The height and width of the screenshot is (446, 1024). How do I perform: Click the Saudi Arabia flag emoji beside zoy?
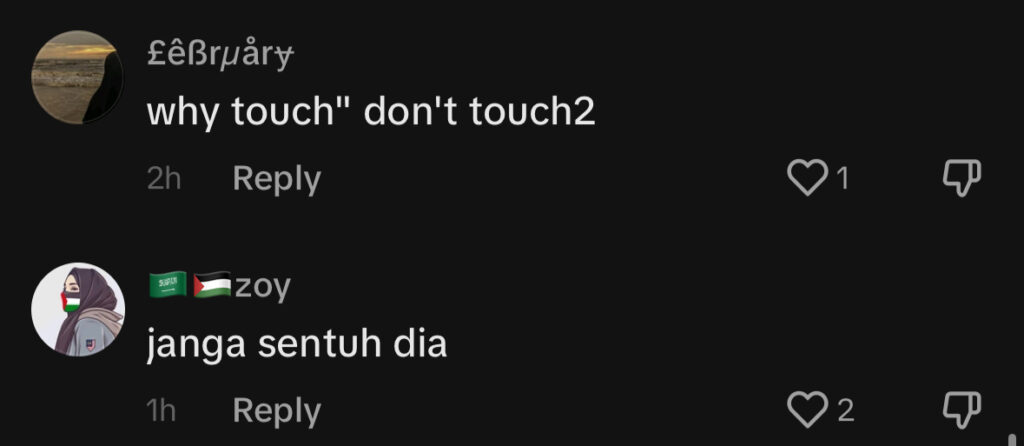(x=168, y=285)
